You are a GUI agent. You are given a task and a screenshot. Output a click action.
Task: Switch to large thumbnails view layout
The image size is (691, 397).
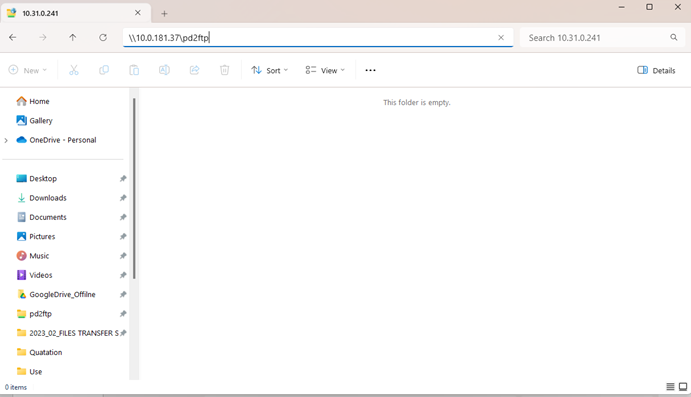(x=683, y=387)
